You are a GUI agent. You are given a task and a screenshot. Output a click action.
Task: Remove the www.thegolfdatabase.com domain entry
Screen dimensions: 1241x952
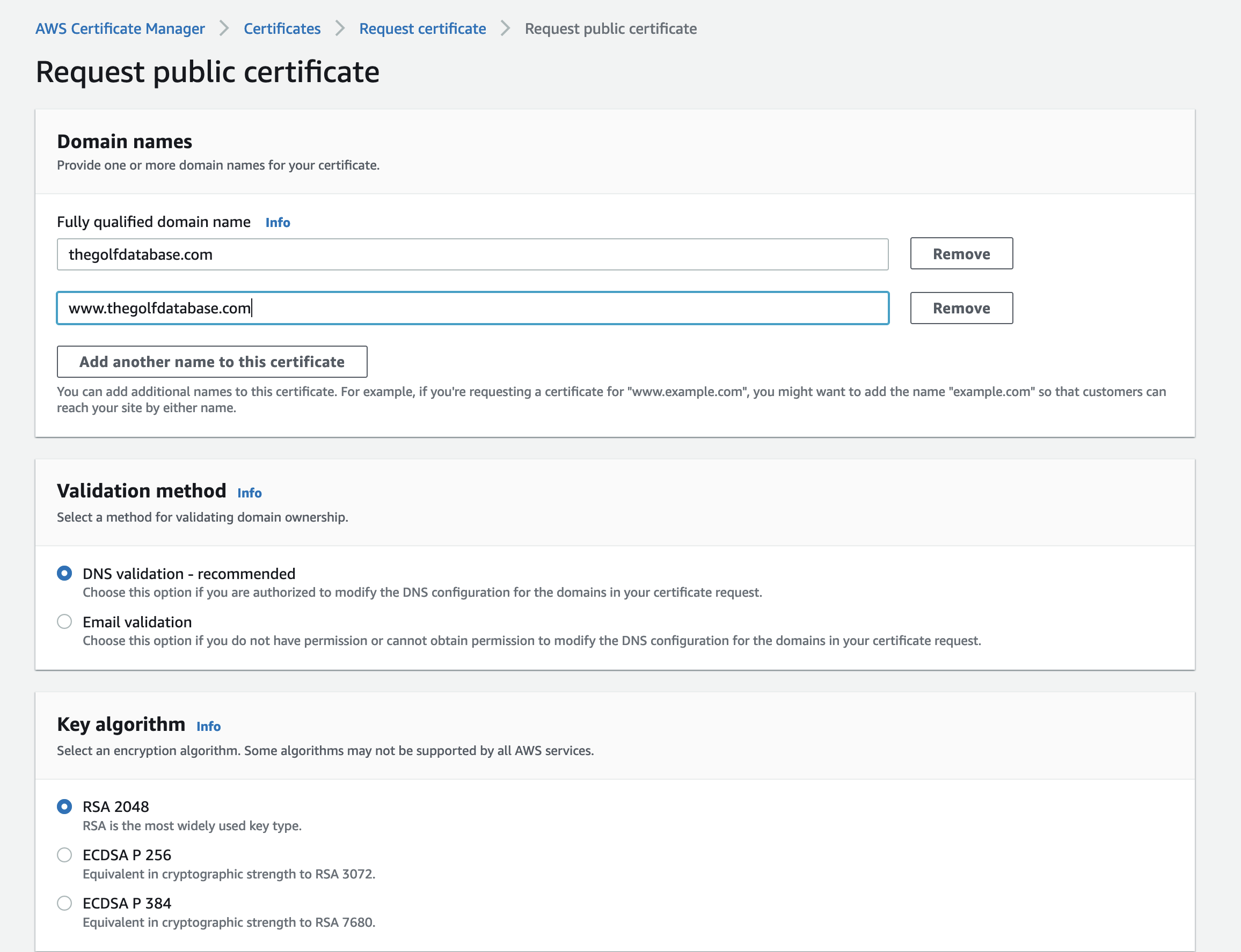(x=961, y=308)
